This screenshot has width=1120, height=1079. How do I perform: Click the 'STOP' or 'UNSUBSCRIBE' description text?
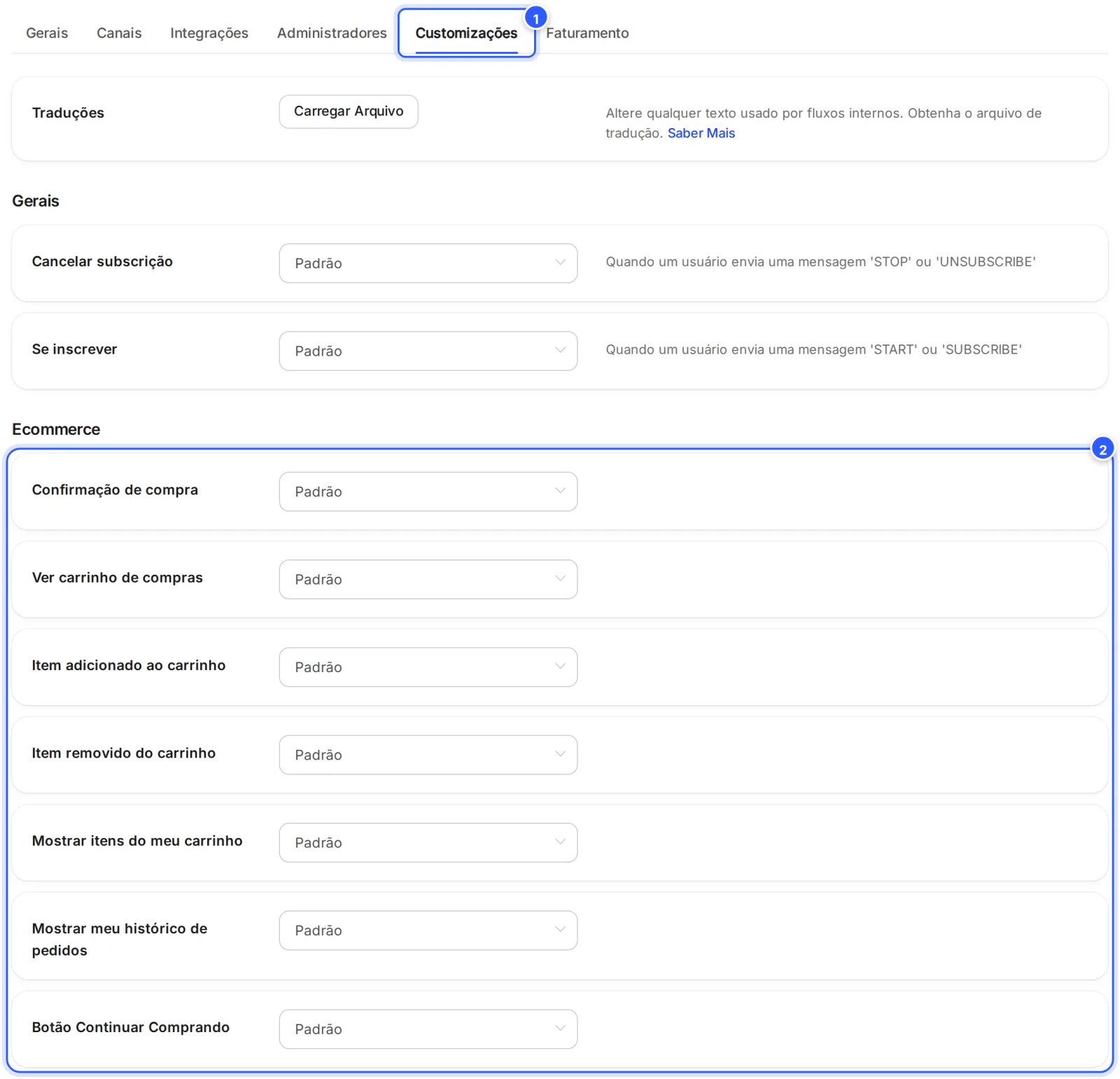point(820,262)
